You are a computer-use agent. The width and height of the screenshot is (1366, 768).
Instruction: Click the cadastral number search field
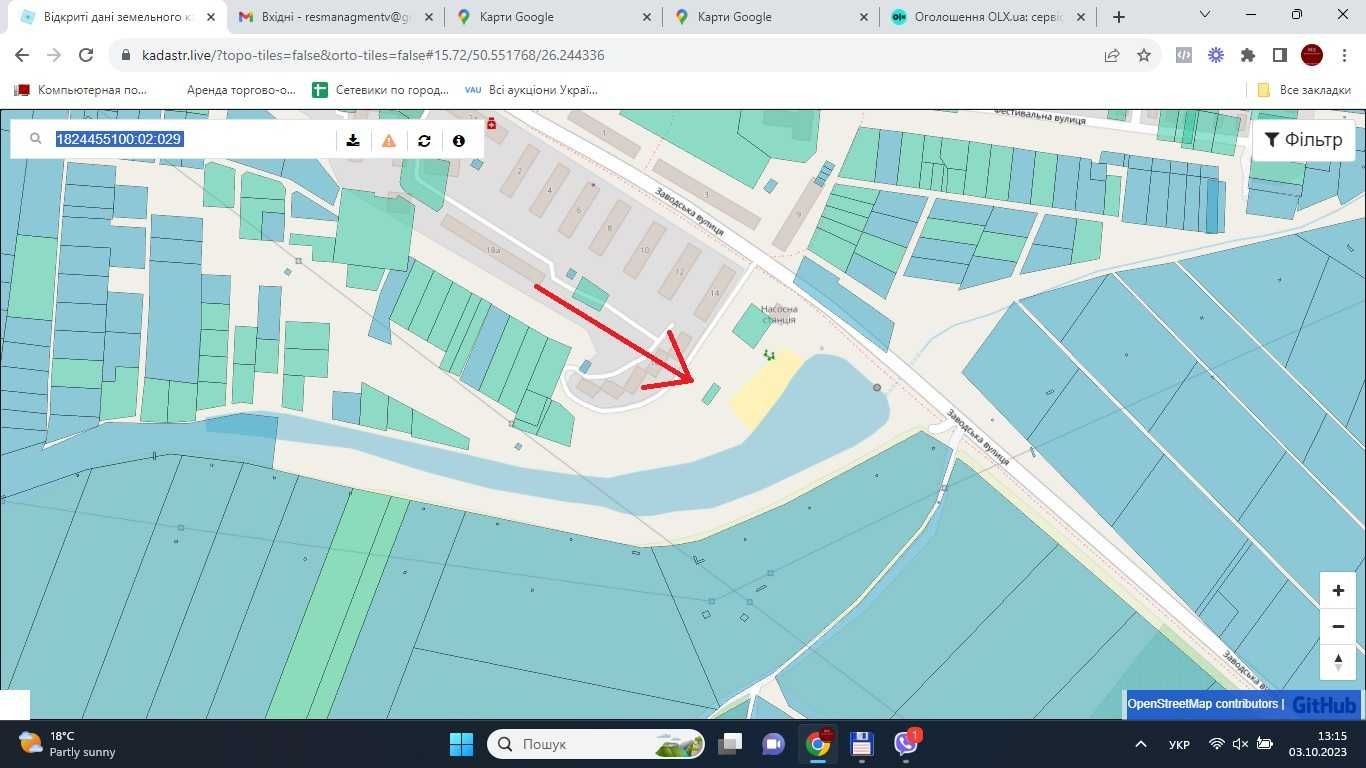pos(190,140)
